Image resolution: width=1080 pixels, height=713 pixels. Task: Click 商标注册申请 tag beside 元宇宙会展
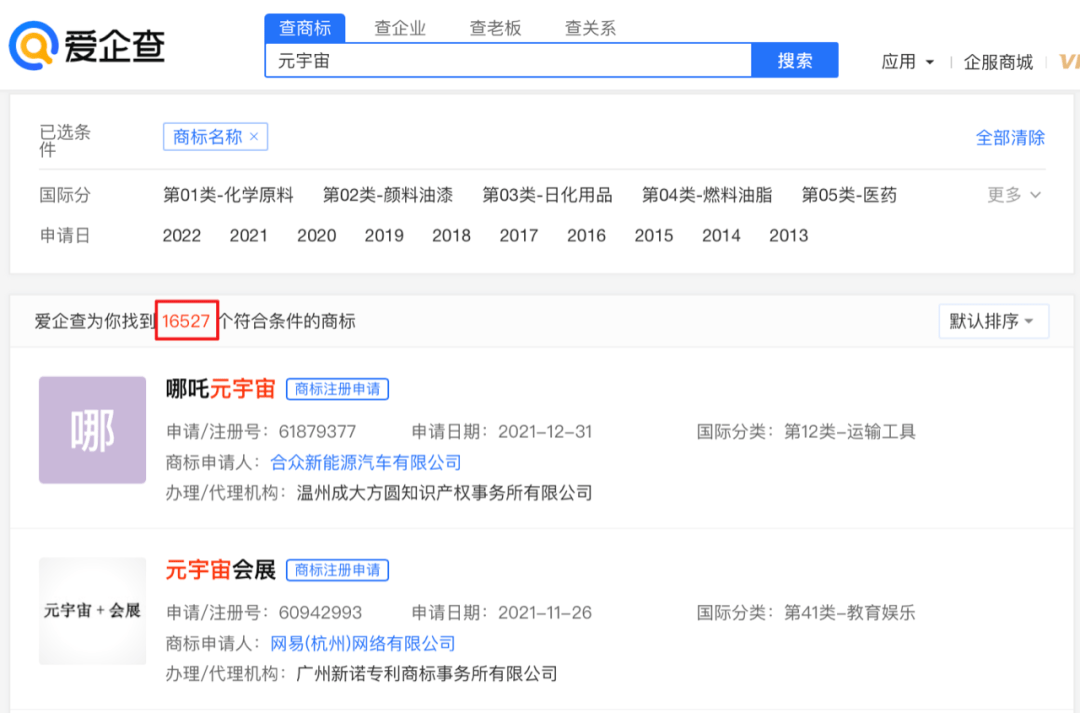coord(338,570)
